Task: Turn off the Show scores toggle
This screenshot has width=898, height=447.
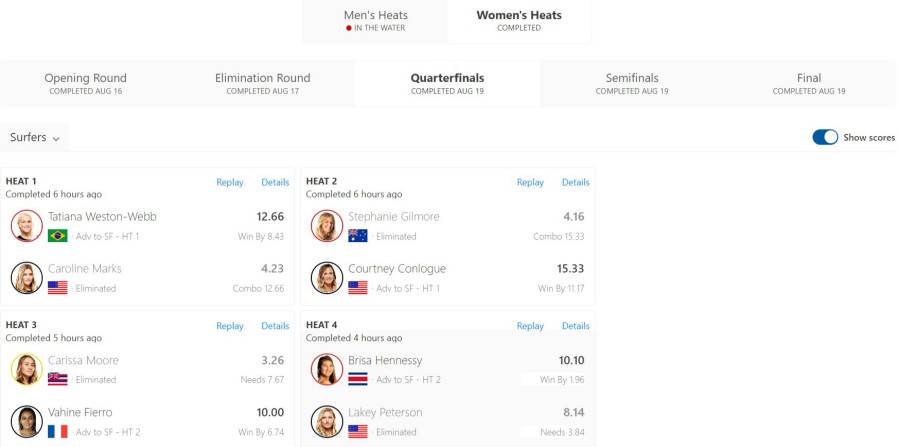Action: tap(825, 137)
